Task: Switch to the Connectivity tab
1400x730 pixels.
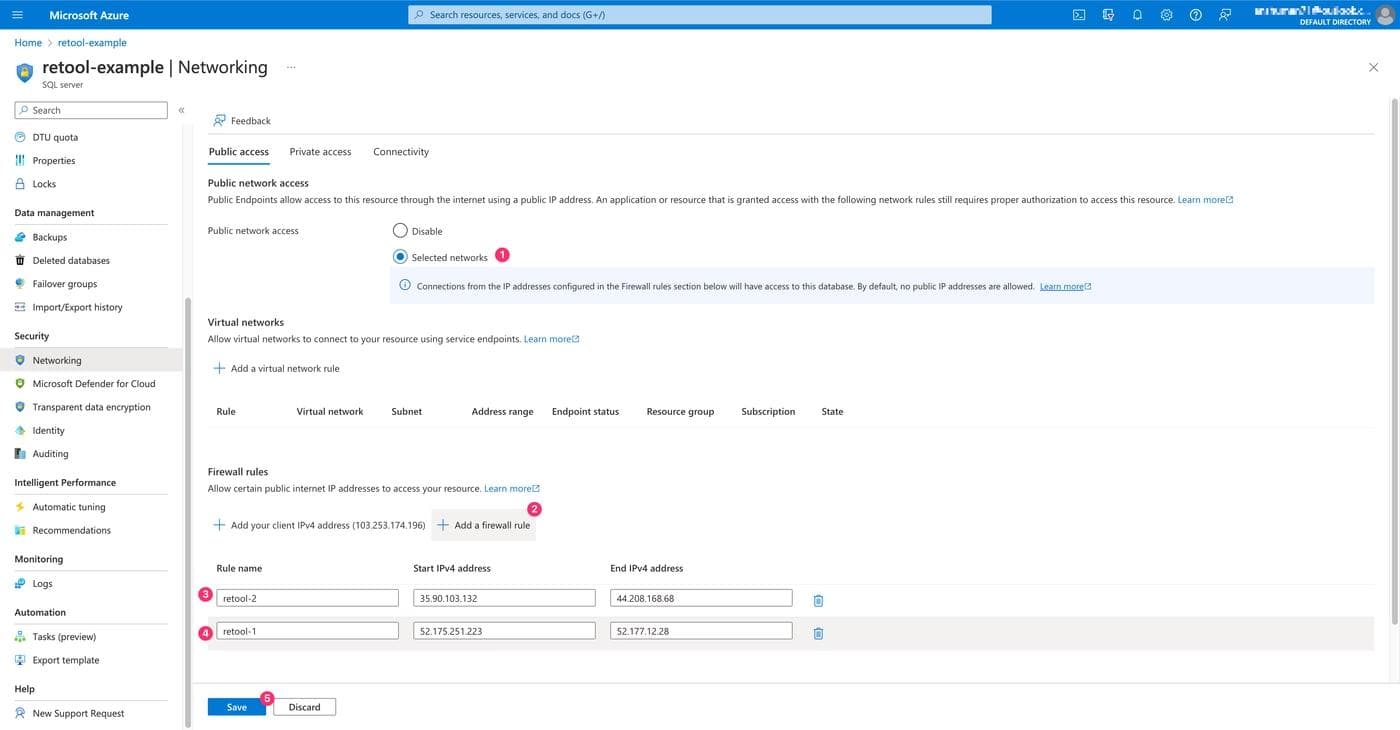Action: [401, 152]
